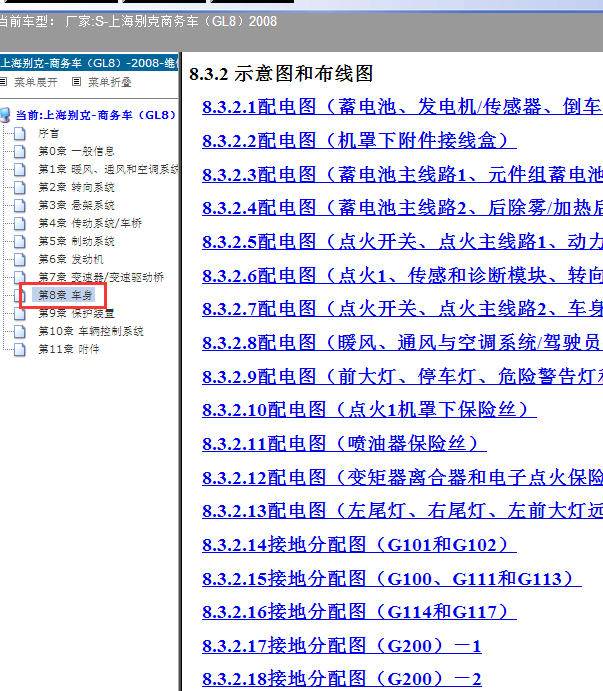Open the 序言 tree entry
Image resolution: width=603 pixels, height=691 pixels.
(48, 133)
